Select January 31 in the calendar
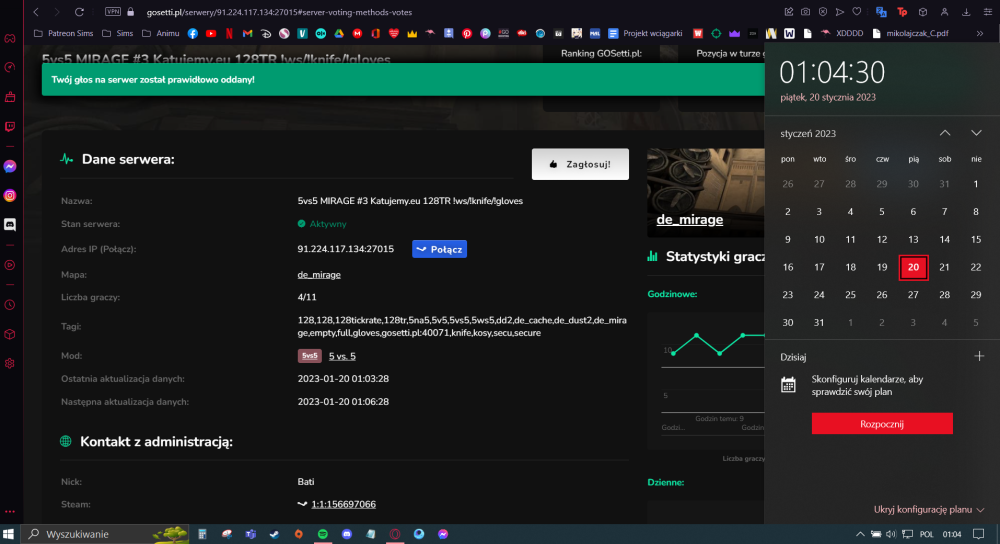 click(x=819, y=323)
